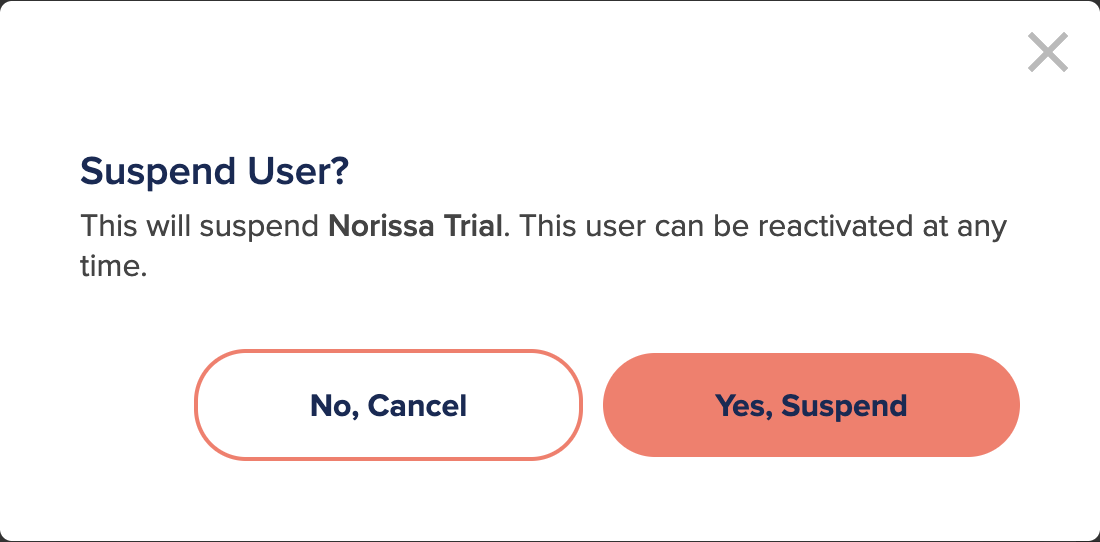Click the Yes, Suspend button
This screenshot has height=542, width=1100.
(811, 405)
